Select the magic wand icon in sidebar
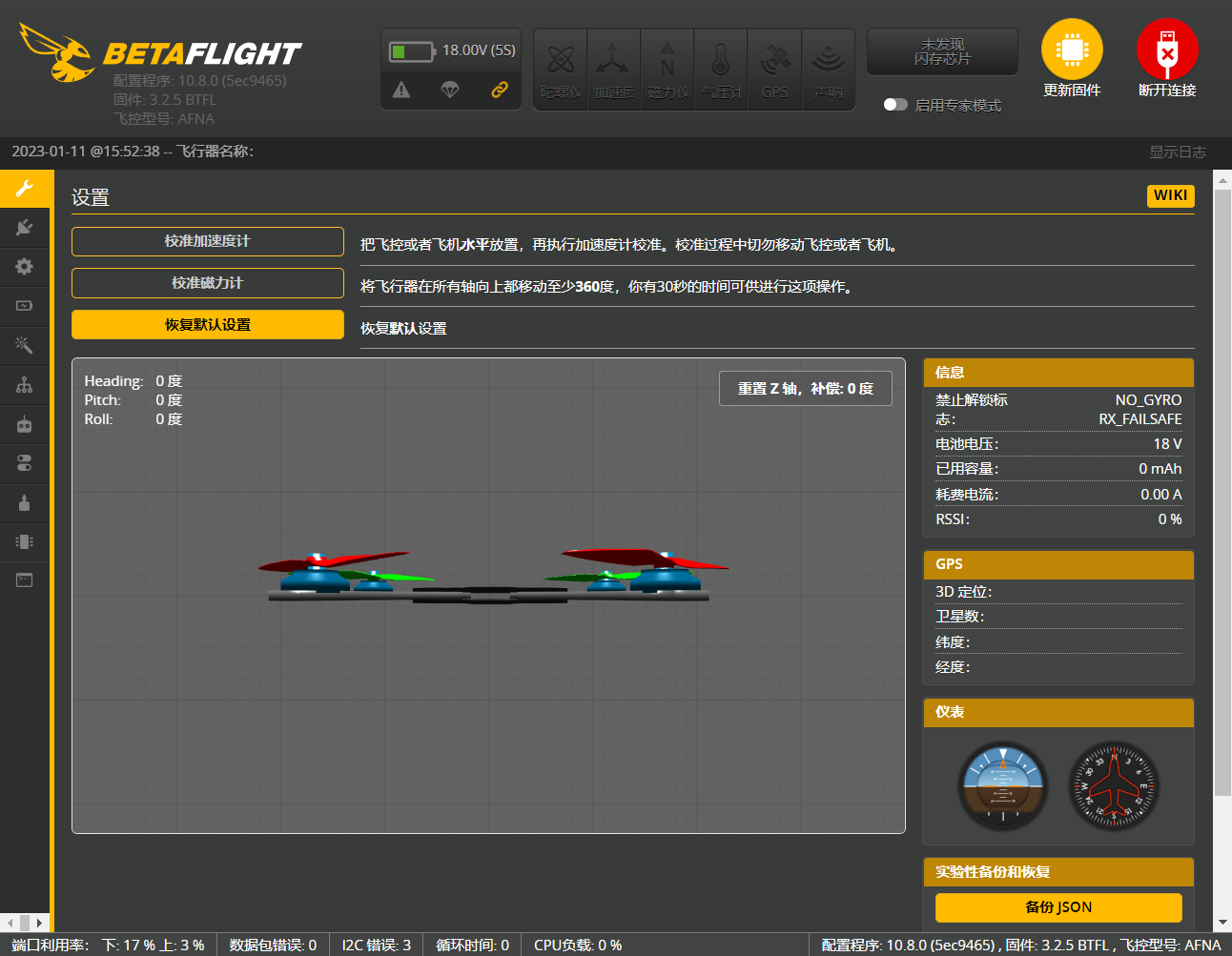 tap(25, 345)
